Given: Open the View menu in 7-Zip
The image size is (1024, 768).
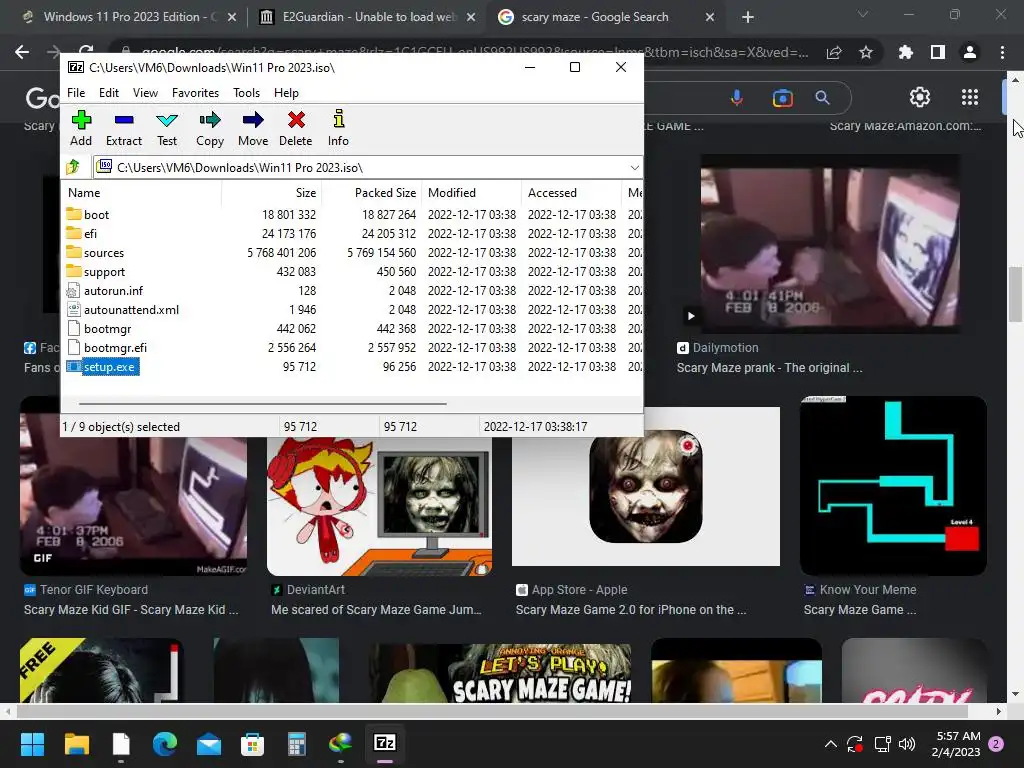Looking at the screenshot, I should [x=145, y=93].
